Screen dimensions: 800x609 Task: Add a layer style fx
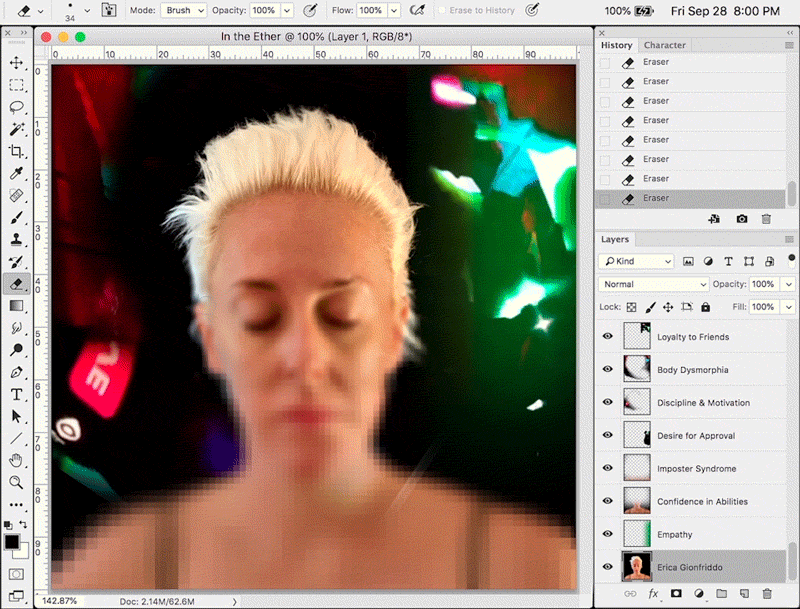pyautogui.click(x=653, y=594)
